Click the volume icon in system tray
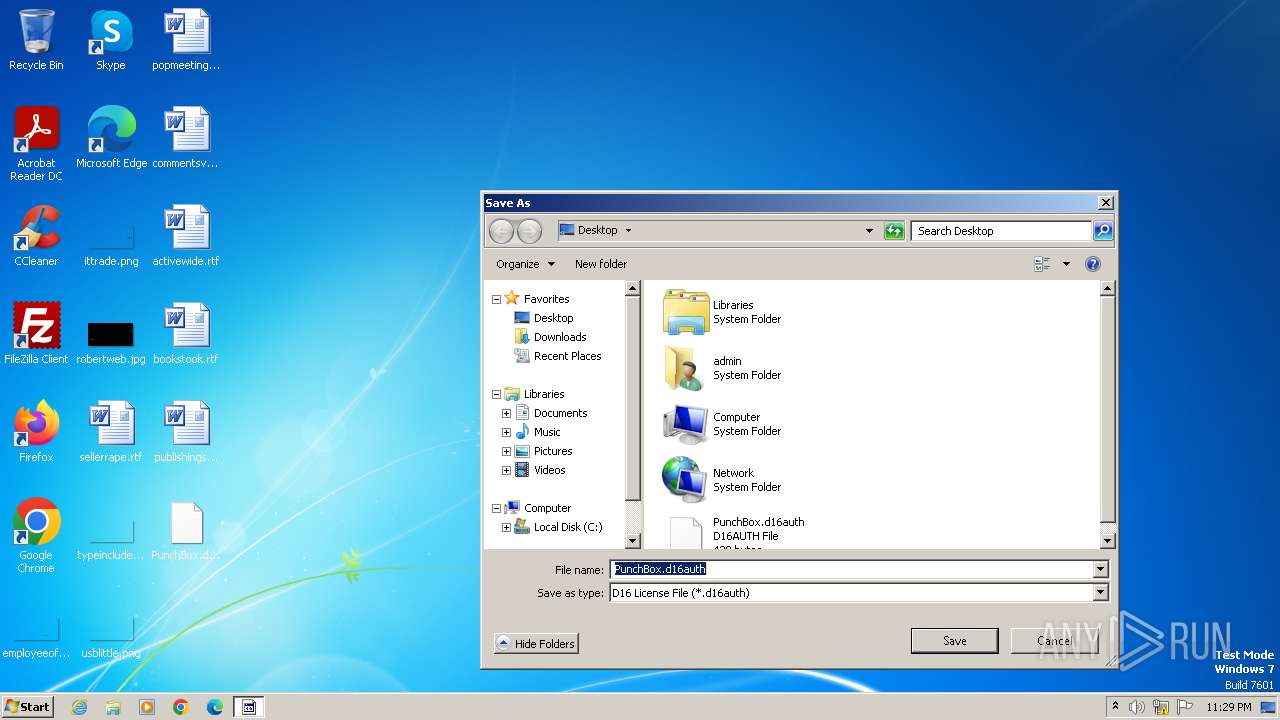 1137,707
